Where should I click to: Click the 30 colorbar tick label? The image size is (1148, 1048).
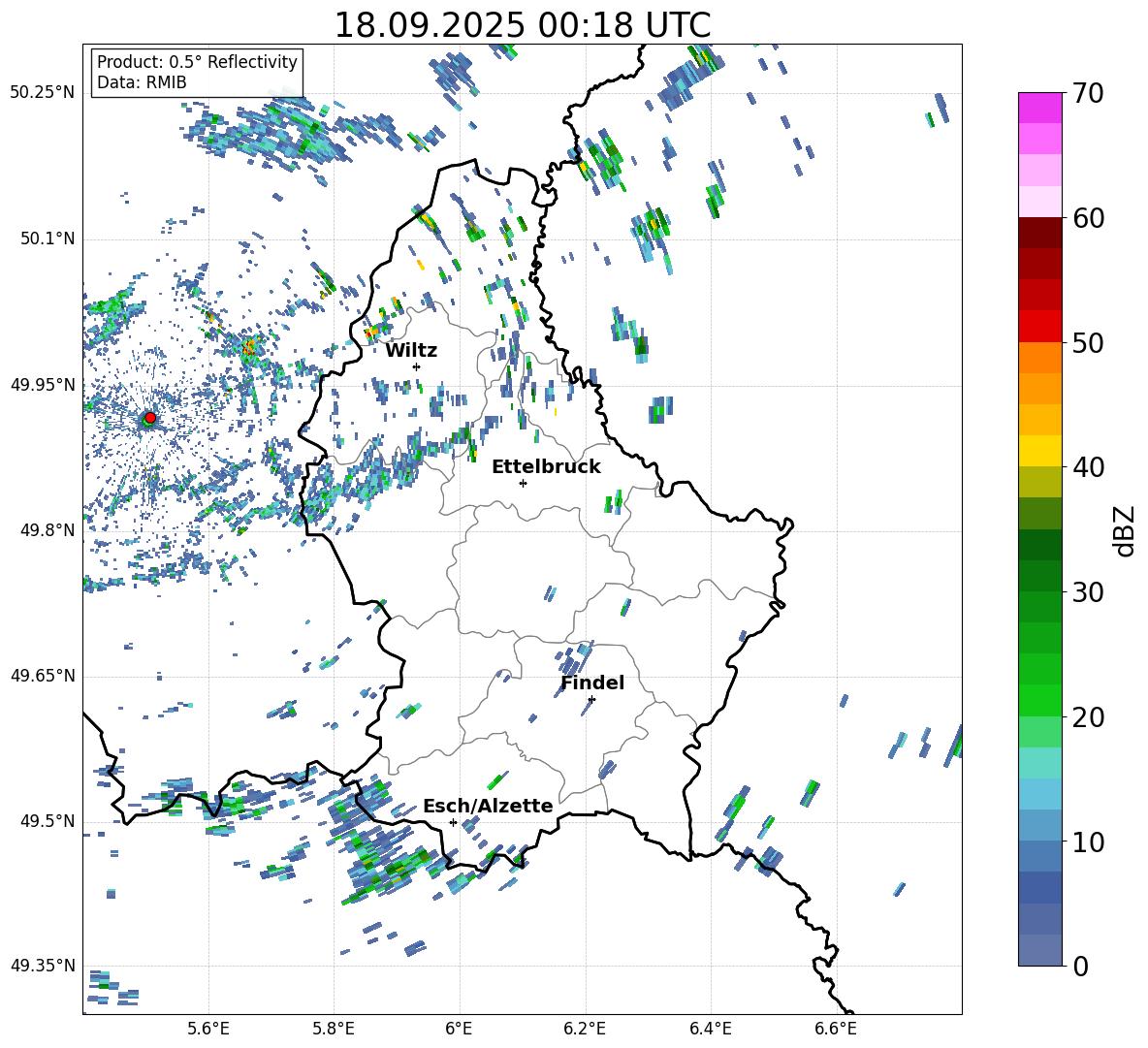pos(1088,592)
